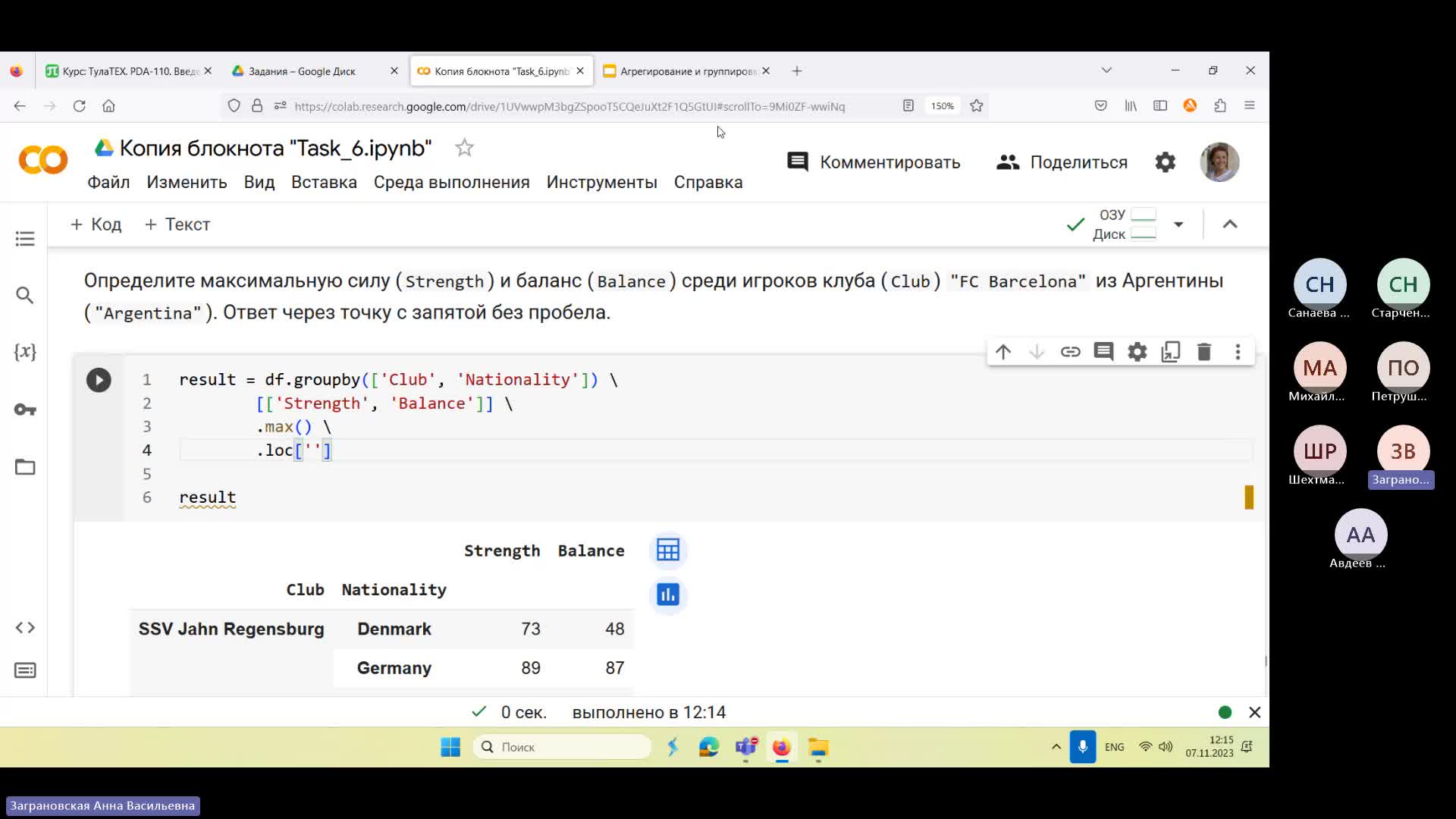Move cell down with arrow icon
The height and width of the screenshot is (819, 1456).
pyautogui.click(x=1037, y=352)
